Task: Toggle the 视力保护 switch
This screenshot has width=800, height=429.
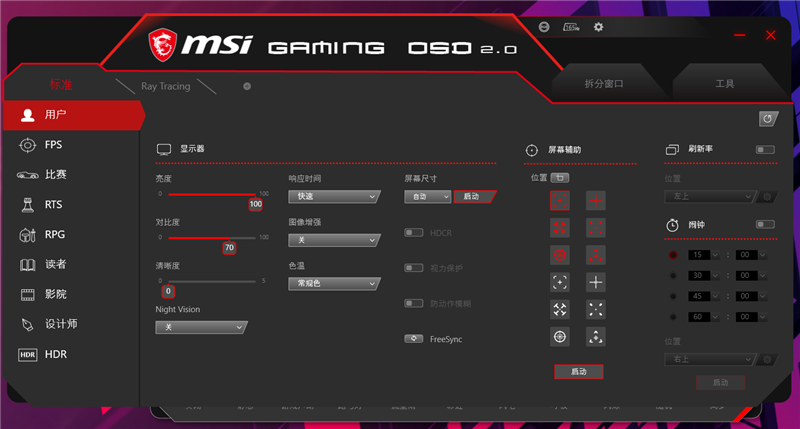Action: pos(414,268)
